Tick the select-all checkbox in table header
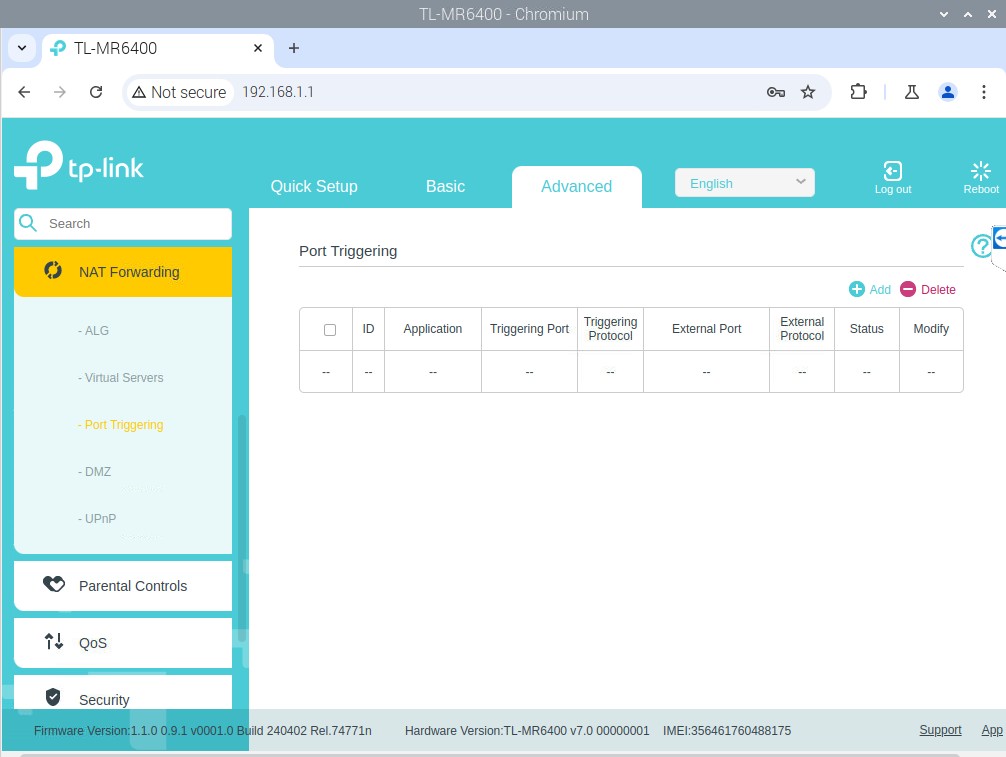 330,329
